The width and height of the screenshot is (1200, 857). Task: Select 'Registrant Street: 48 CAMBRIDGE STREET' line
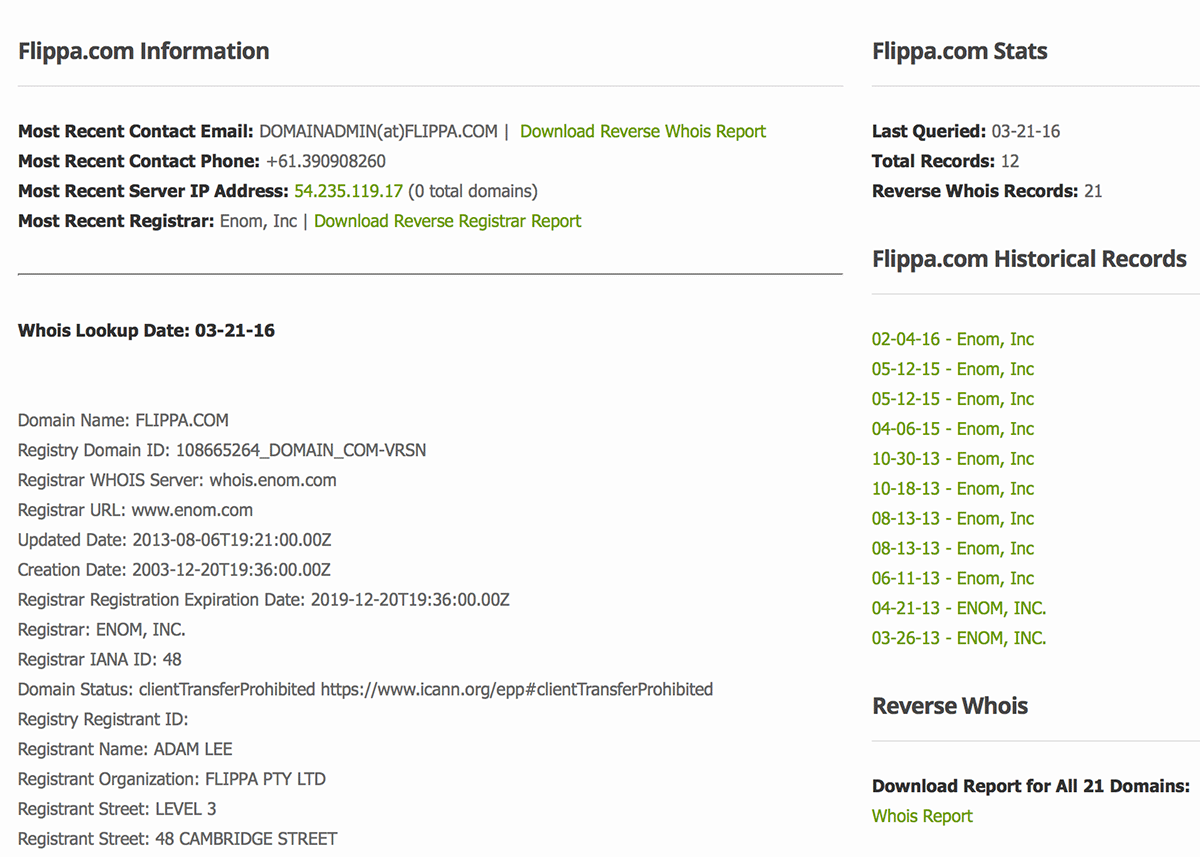coord(178,839)
